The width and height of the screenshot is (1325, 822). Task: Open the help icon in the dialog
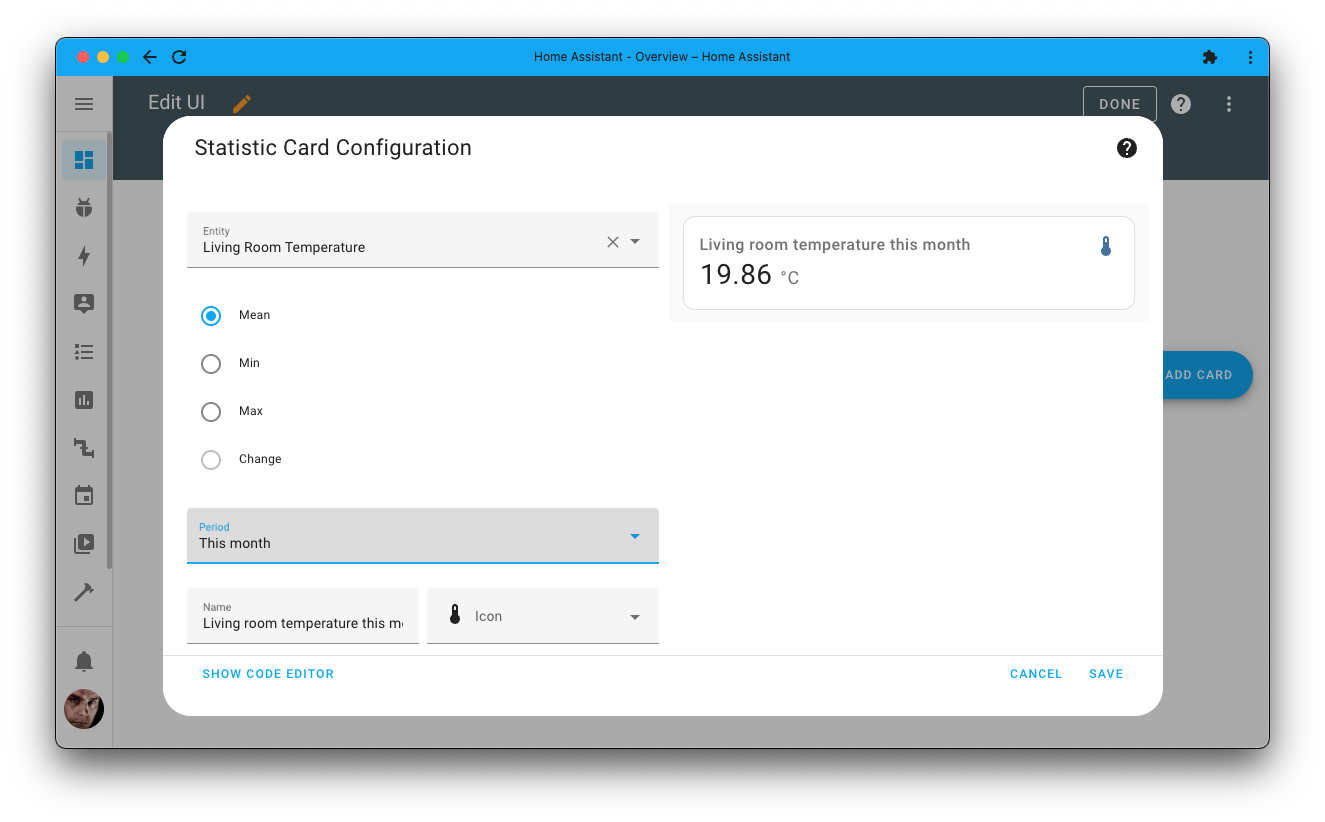click(1127, 148)
